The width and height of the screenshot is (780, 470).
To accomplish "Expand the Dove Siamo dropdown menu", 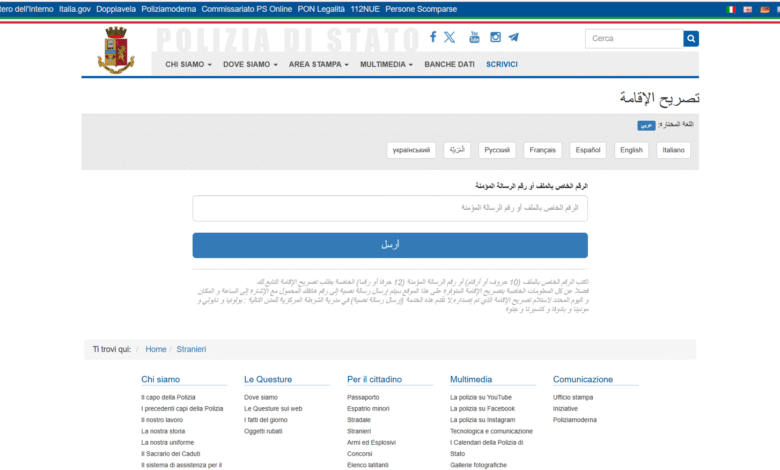I will click(250, 64).
